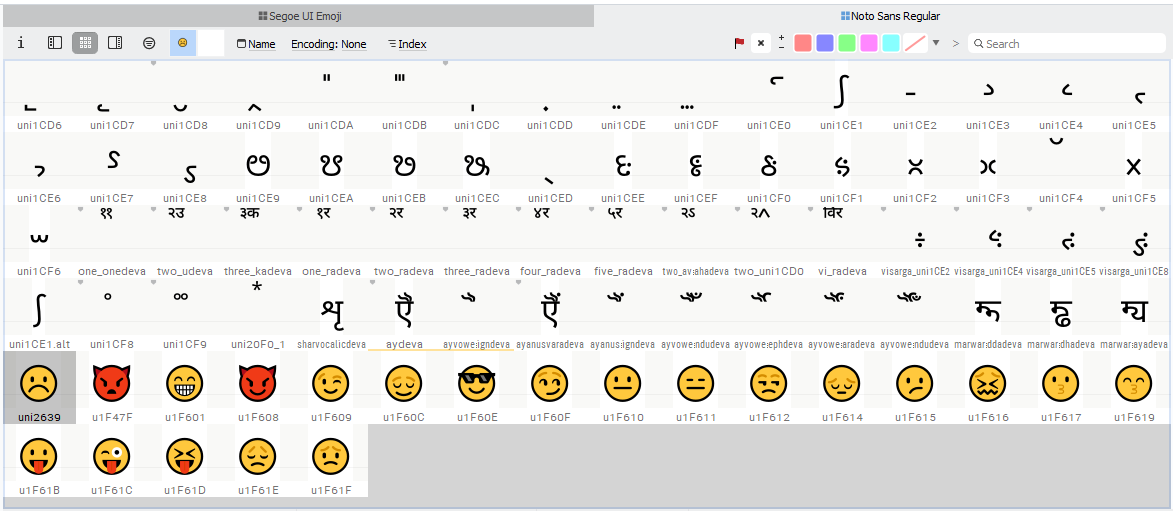Select the uni1CE9 glyph cell
1173x511 pixels.
point(259,168)
